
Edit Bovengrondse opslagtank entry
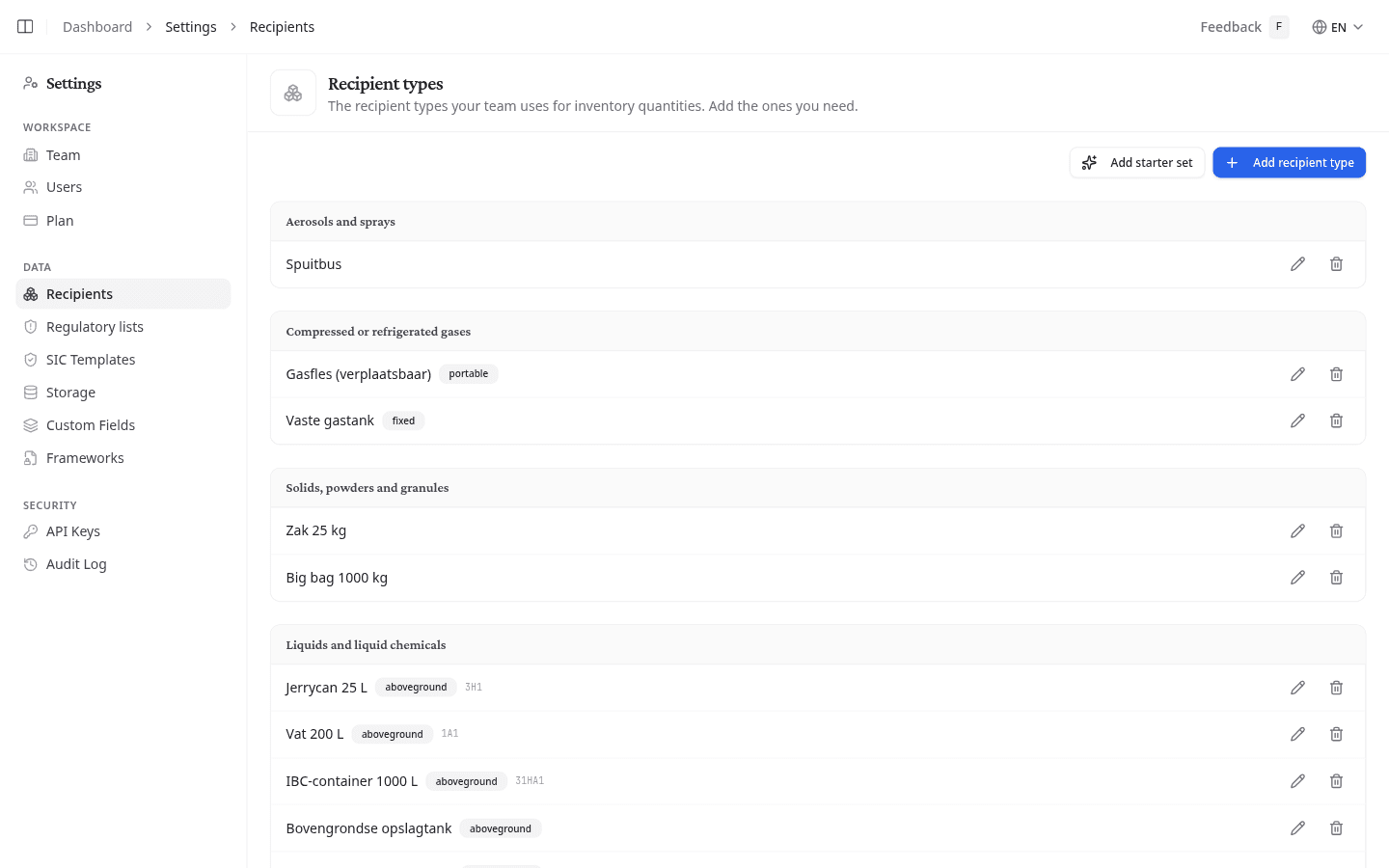pos(1297,828)
